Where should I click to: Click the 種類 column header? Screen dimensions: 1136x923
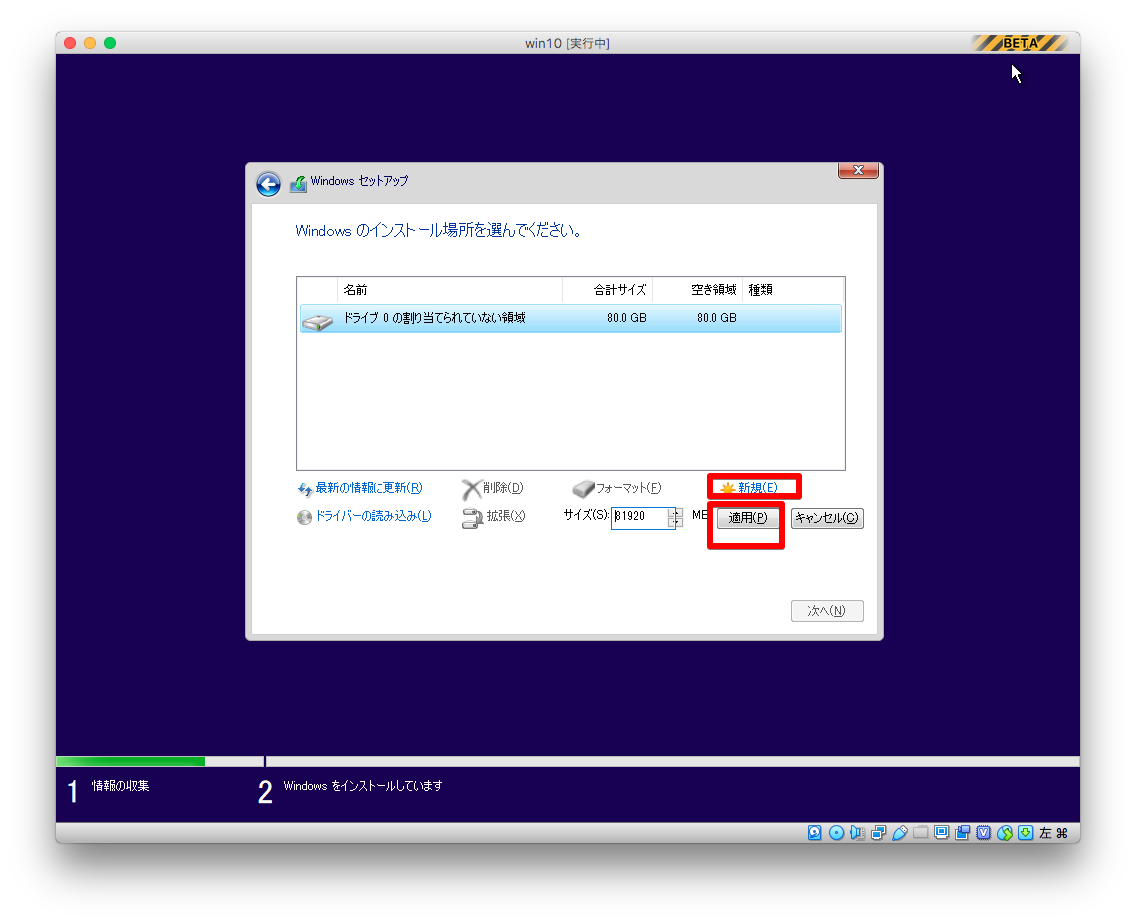coord(793,290)
